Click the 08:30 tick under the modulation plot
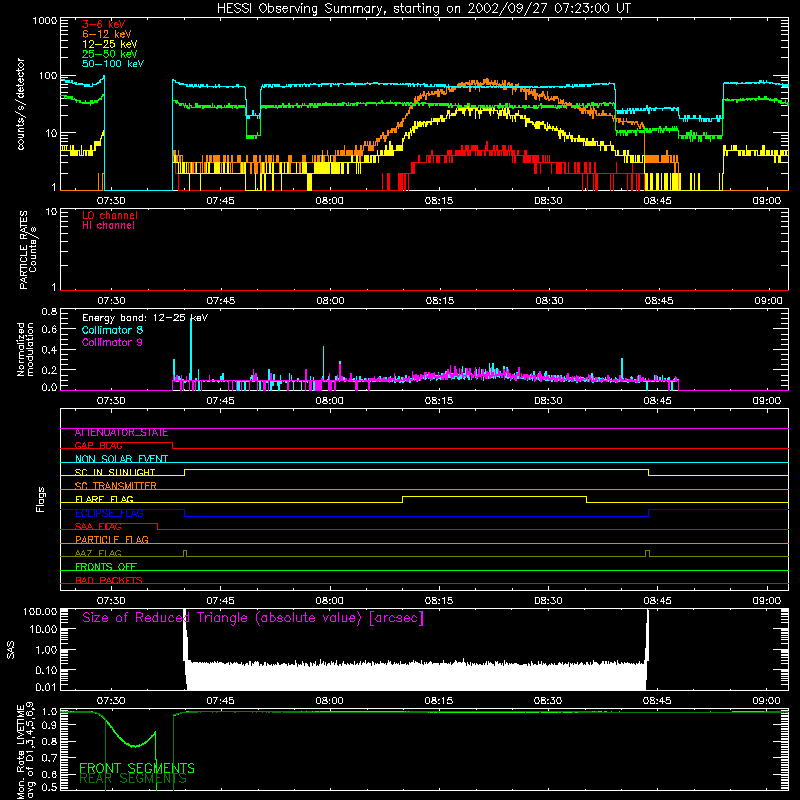This screenshot has width=800, height=800. [548, 401]
